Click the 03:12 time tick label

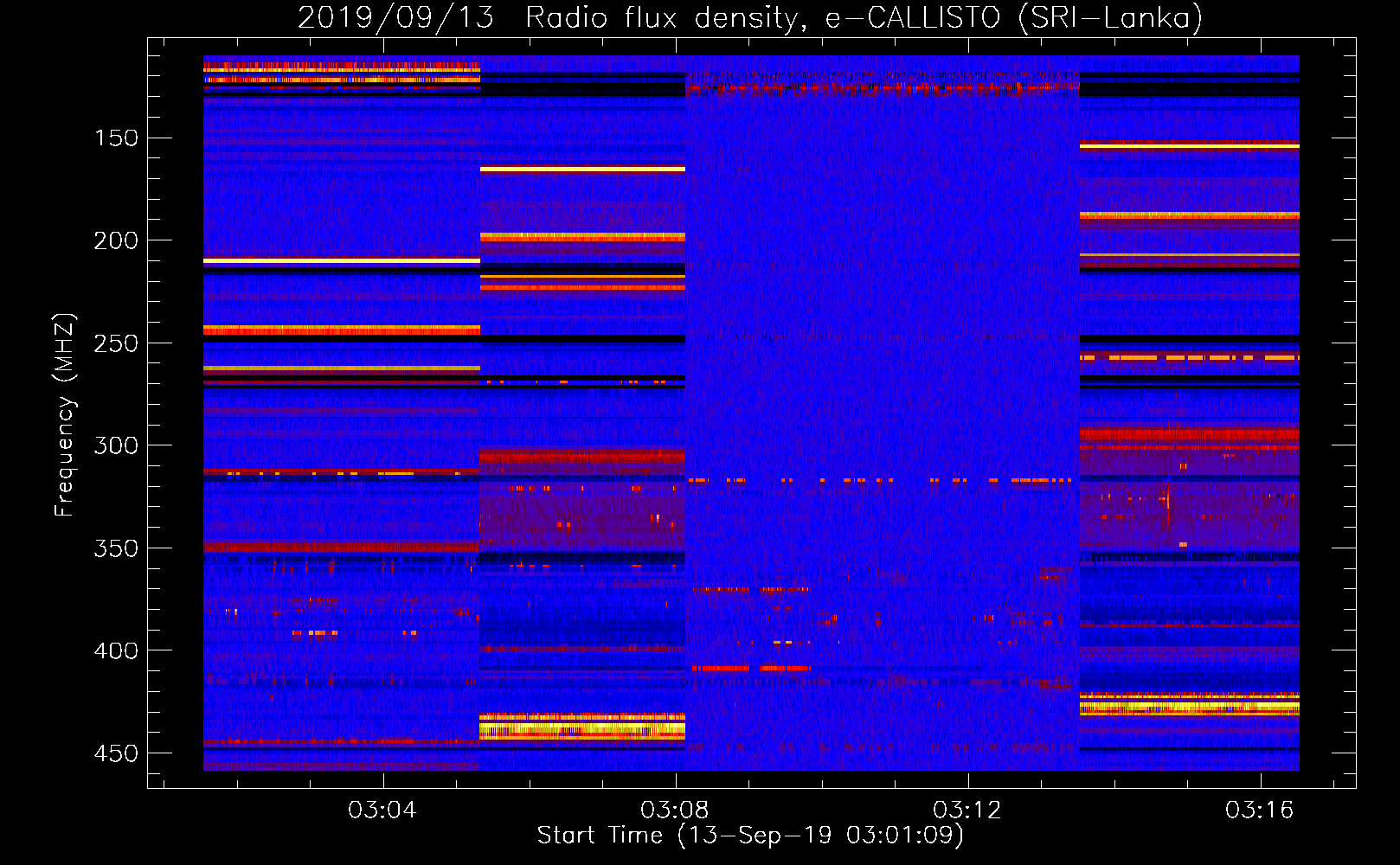click(x=967, y=810)
